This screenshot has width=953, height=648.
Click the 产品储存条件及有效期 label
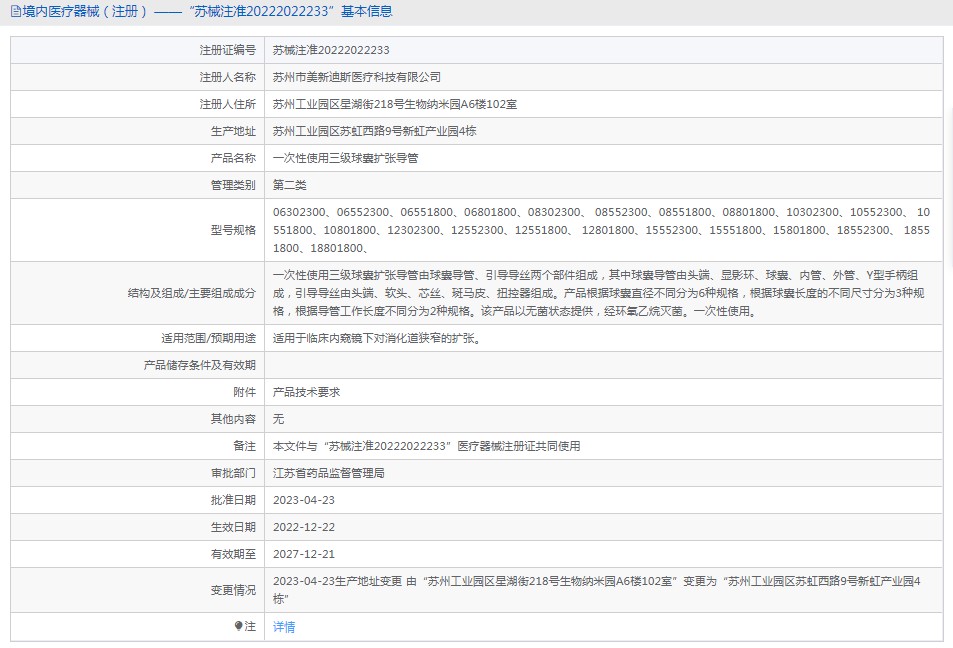coord(200,365)
